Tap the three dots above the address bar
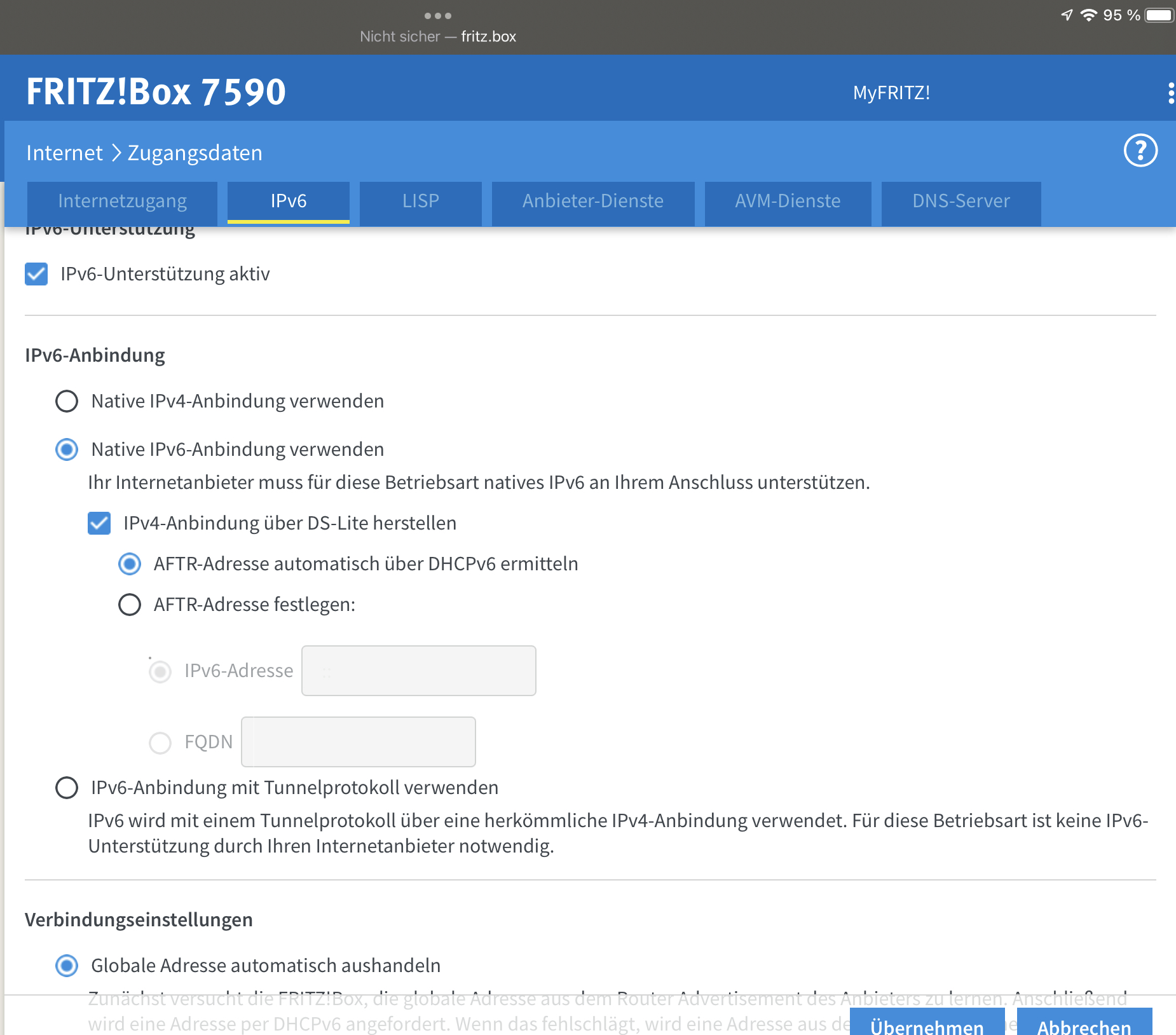 [x=437, y=15]
